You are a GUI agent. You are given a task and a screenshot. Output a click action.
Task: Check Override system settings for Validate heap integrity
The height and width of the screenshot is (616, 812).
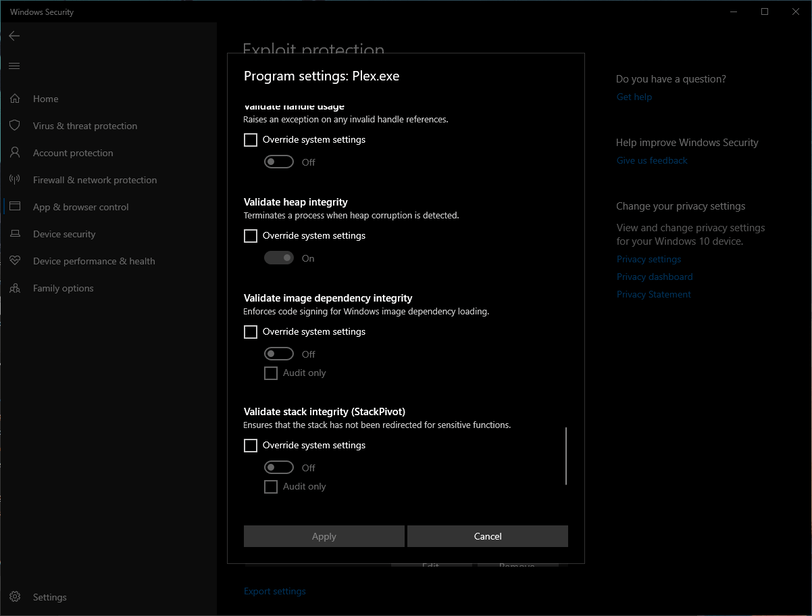250,236
